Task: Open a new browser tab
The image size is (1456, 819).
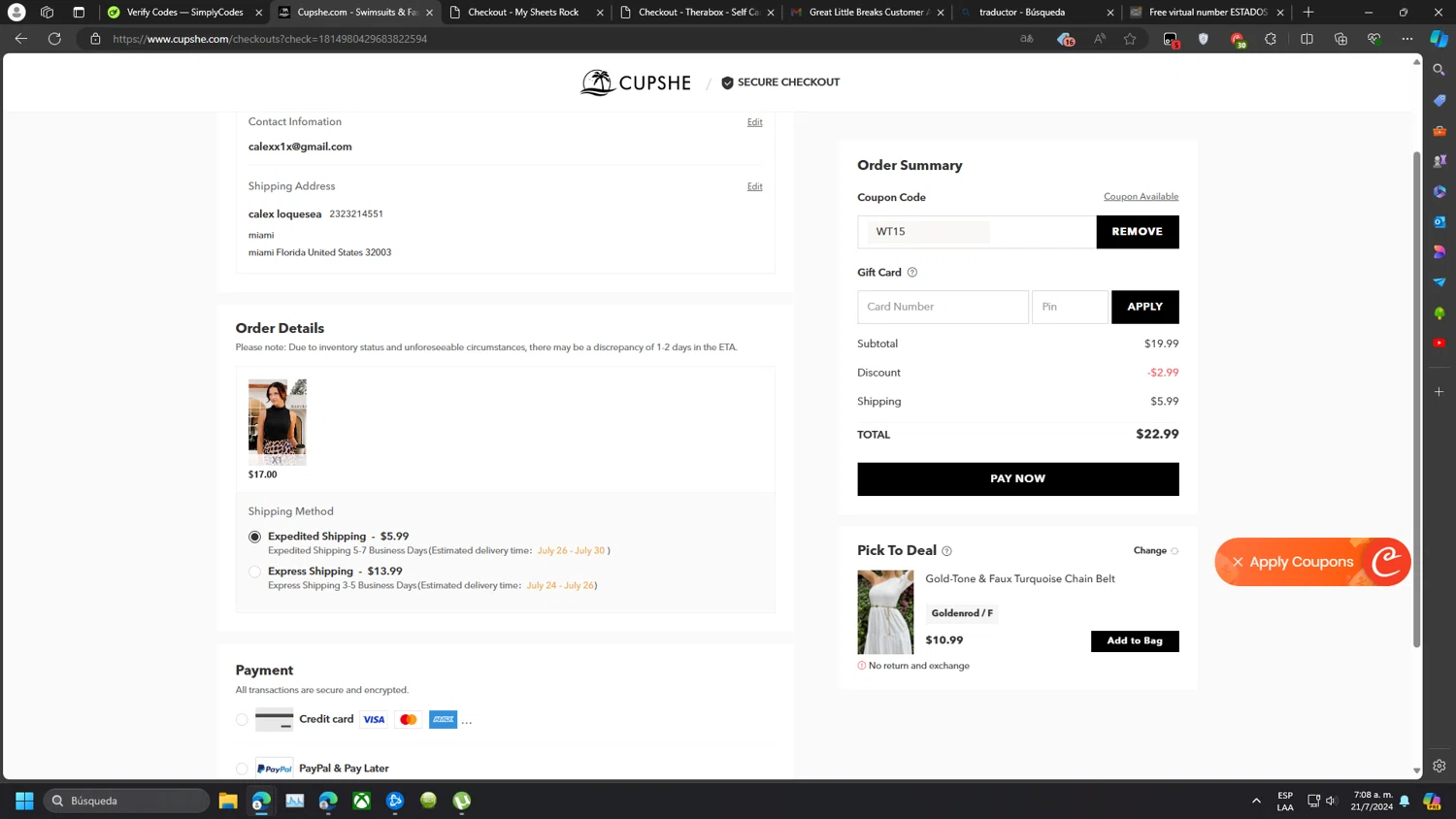Action: 1308,13
